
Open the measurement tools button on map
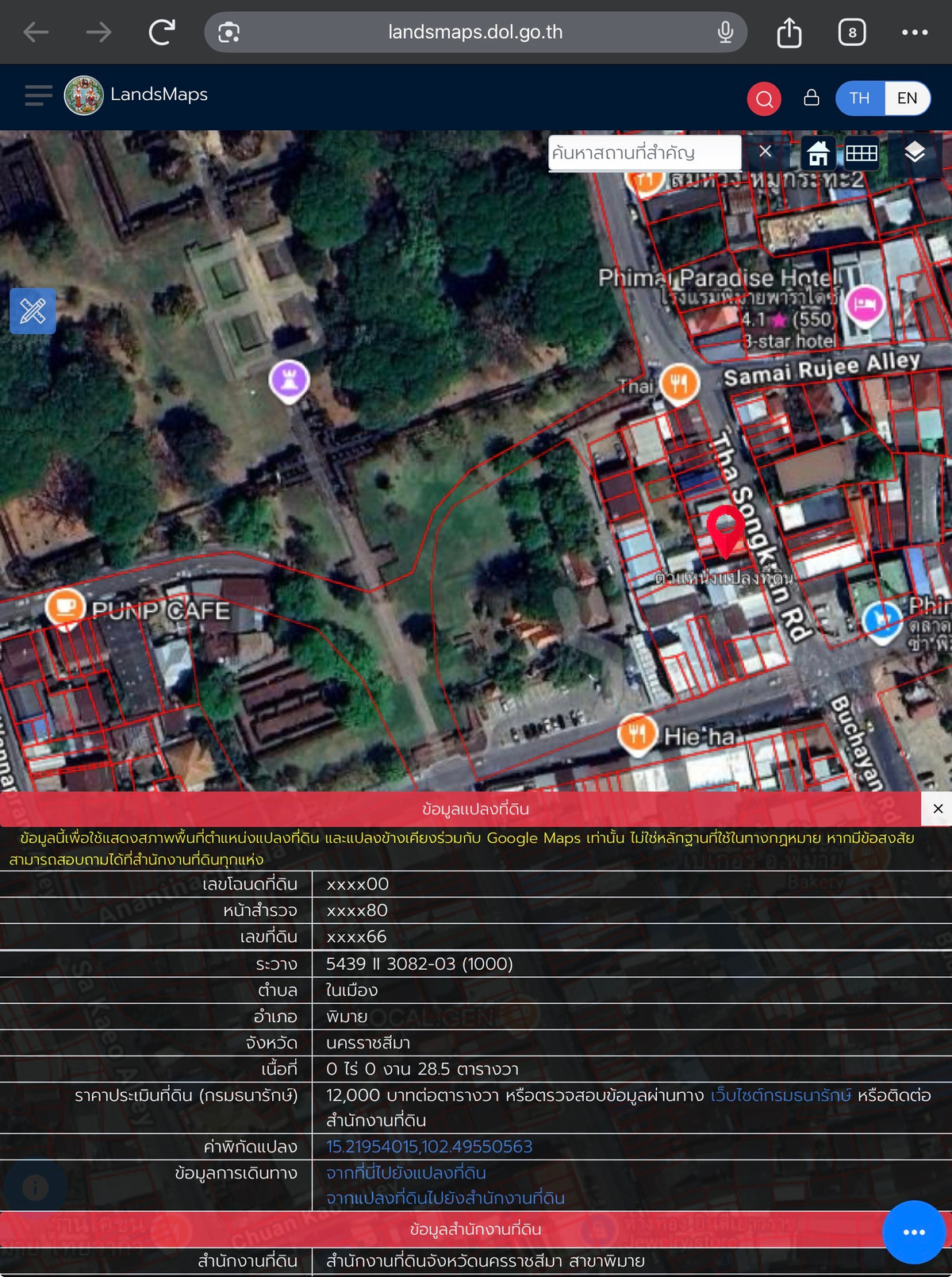click(x=33, y=310)
